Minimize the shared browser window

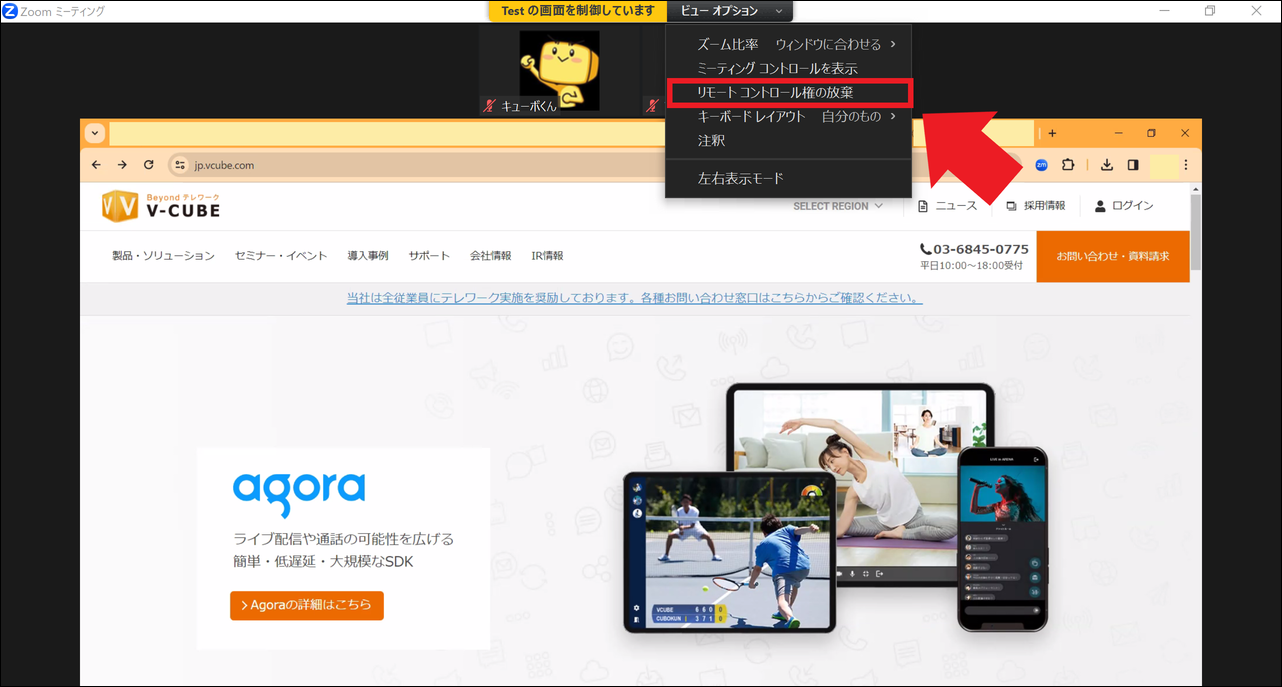pos(1118,133)
